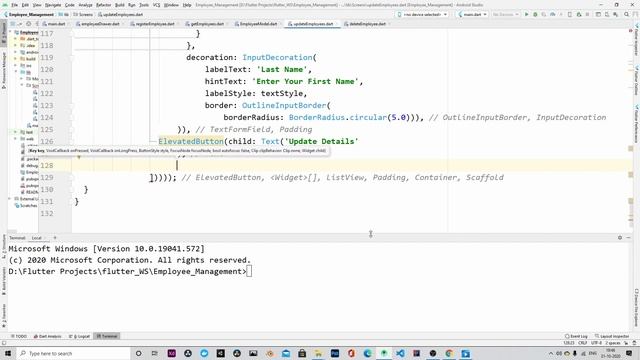This screenshot has height=360, width=640.
Task: Open the TODO tool window
Action: click(19, 336)
